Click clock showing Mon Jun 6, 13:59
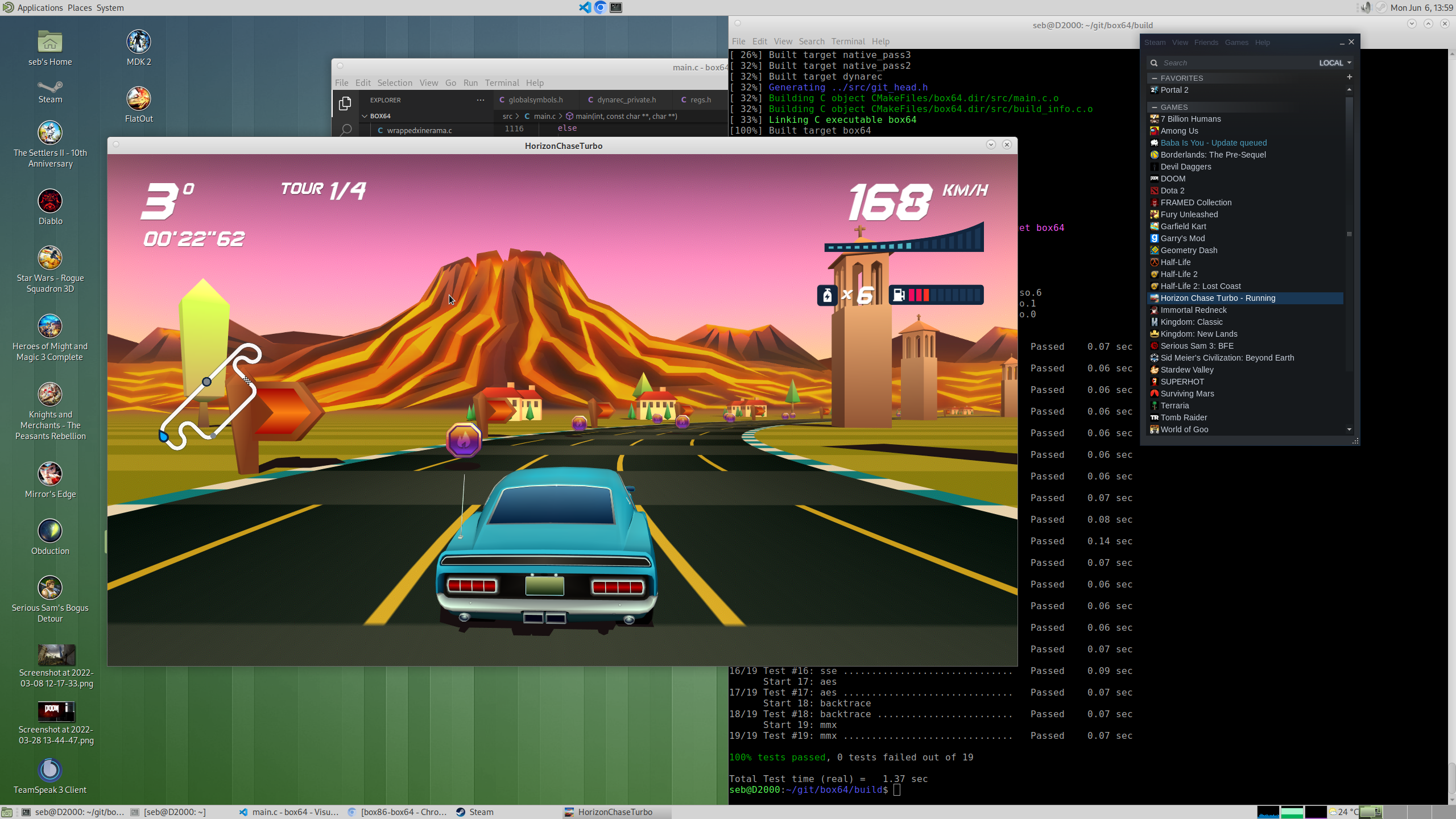This screenshot has height=819, width=1456. [1421, 7]
